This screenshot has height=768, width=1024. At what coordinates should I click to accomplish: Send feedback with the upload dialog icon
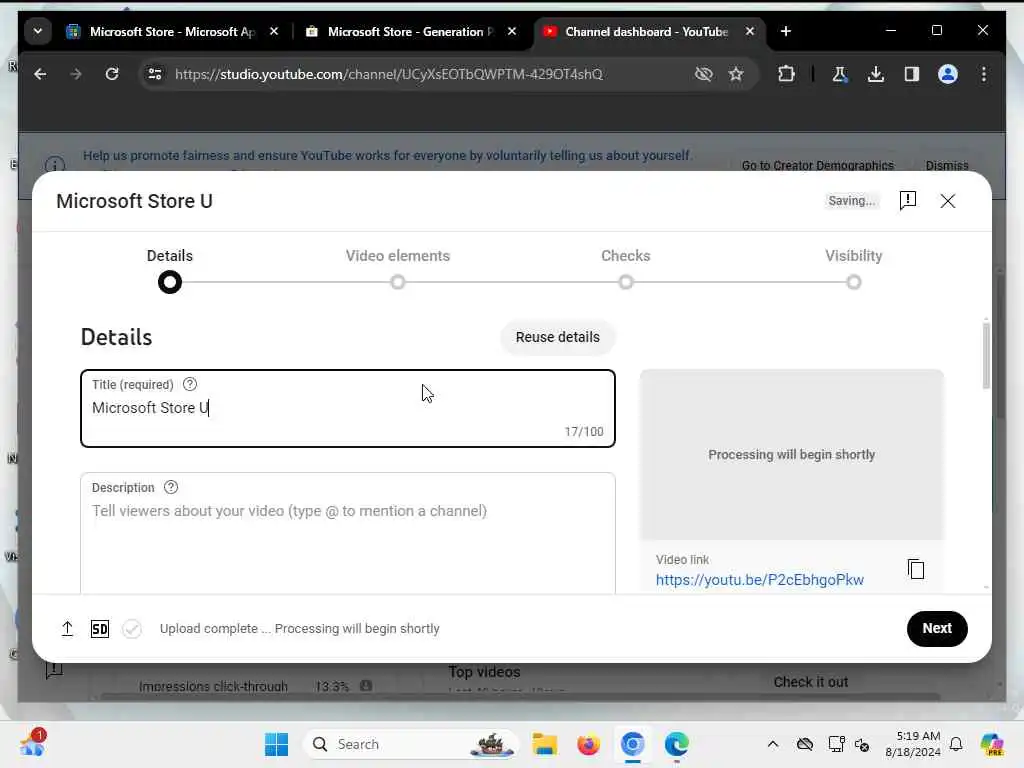(x=908, y=200)
